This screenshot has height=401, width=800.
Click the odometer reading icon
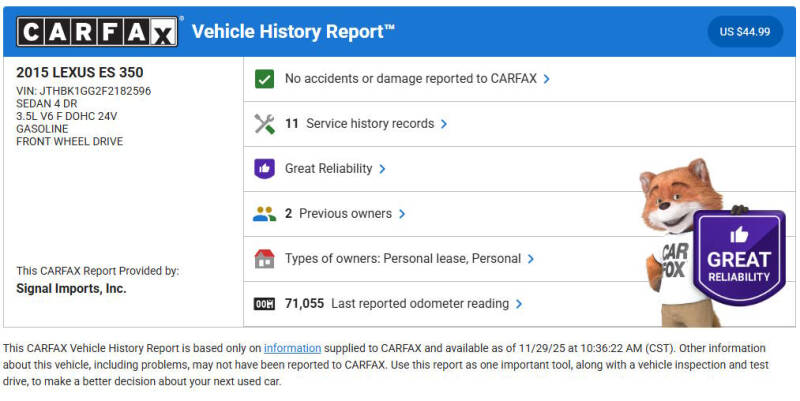coord(264,304)
